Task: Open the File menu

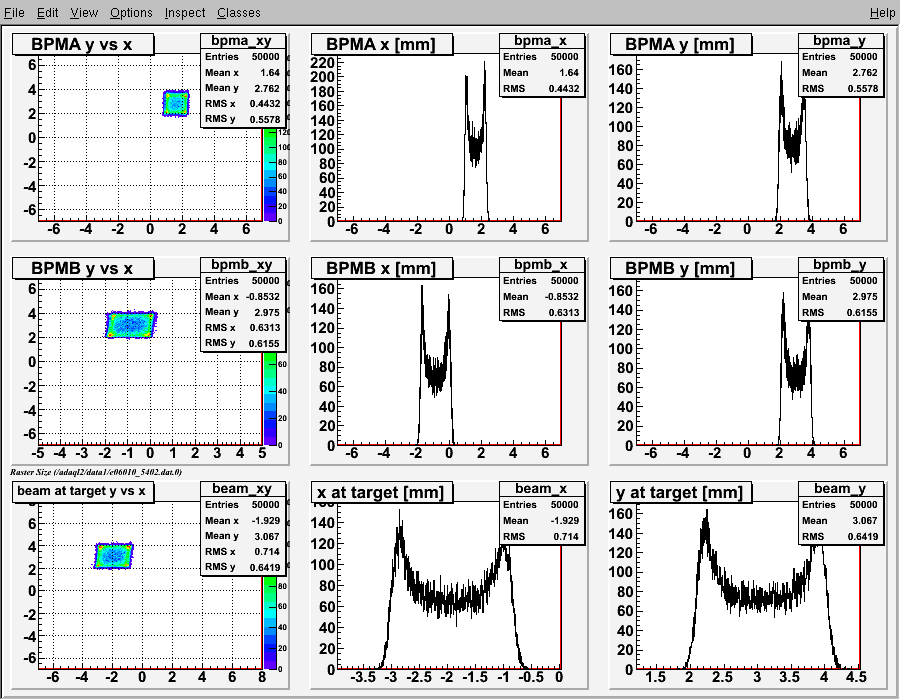Action: coord(14,13)
